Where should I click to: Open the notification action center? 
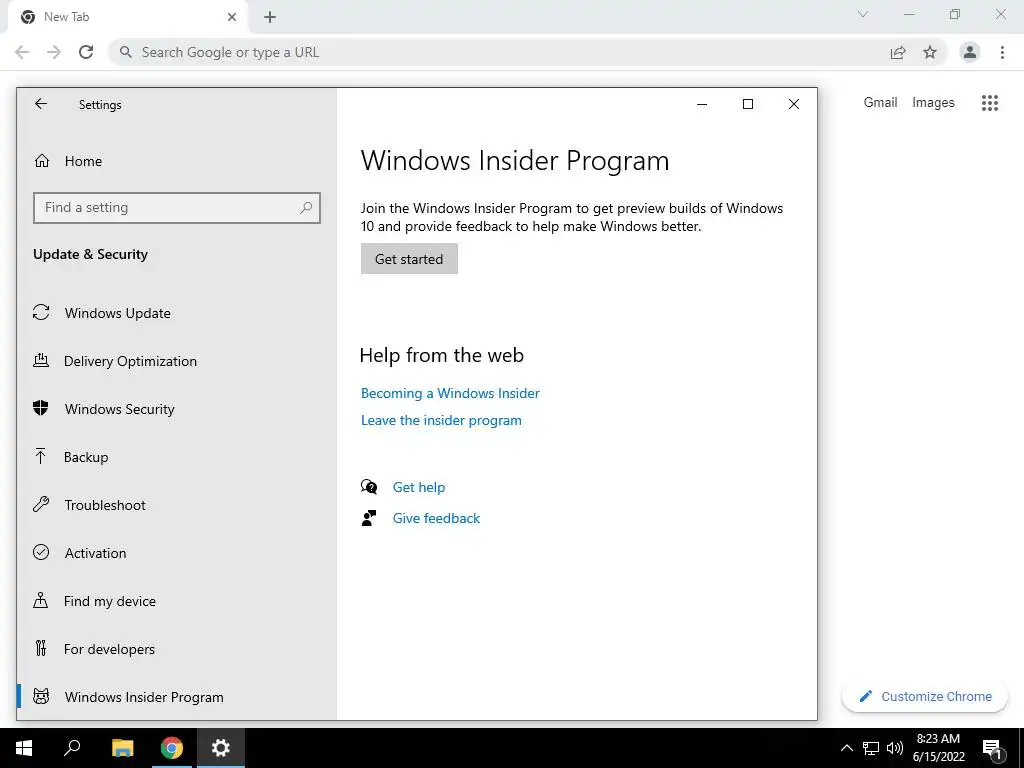point(992,749)
